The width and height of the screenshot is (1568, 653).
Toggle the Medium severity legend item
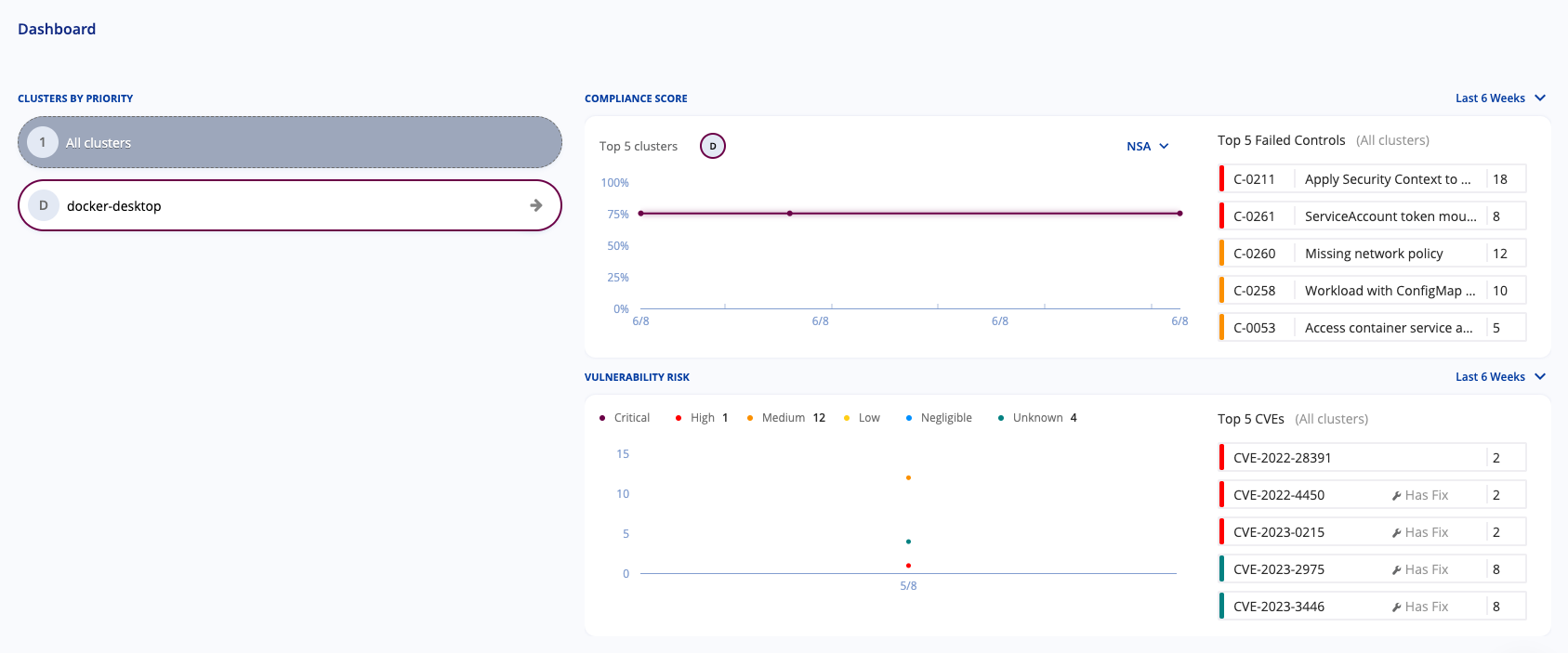click(x=786, y=418)
